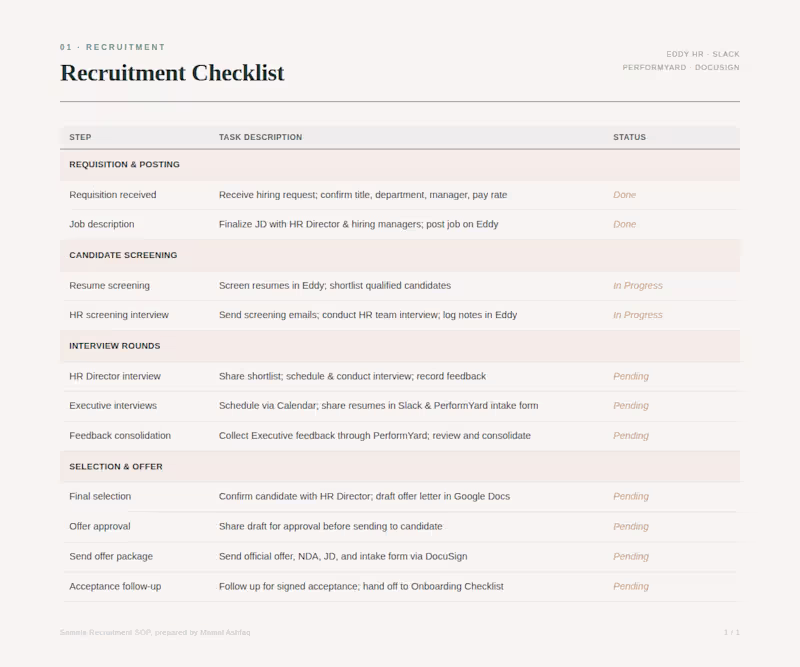
Task: Click the "Acceptance follow-up" step cell
Action: tap(115, 586)
